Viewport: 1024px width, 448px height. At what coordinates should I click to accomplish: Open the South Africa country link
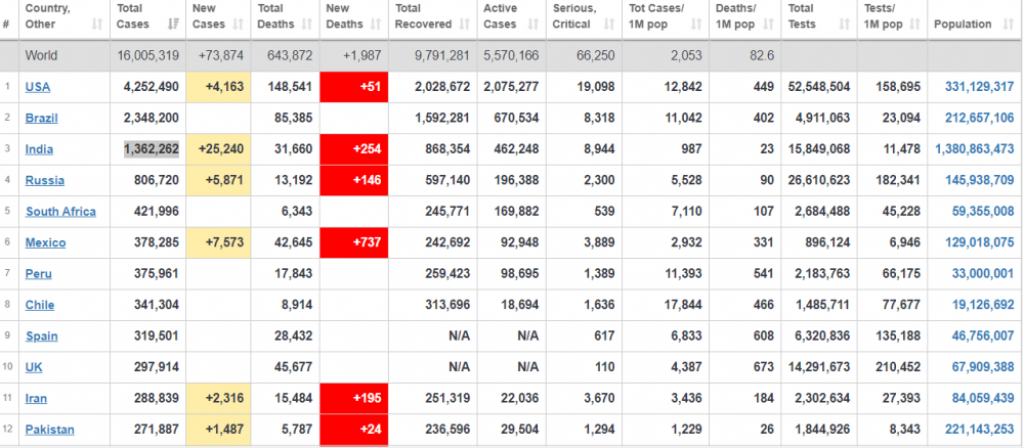click(x=61, y=211)
